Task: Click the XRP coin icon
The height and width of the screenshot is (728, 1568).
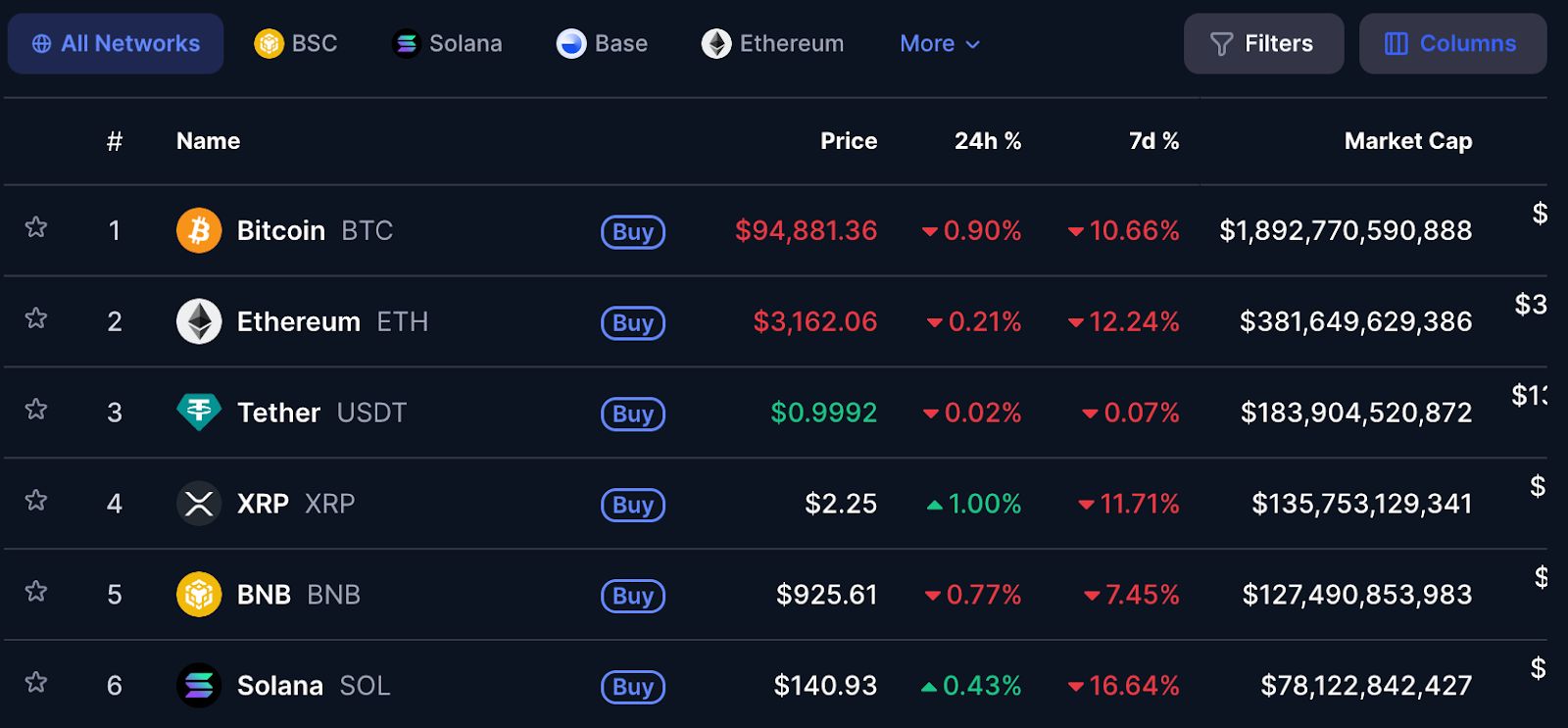Action: tap(199, 504)
